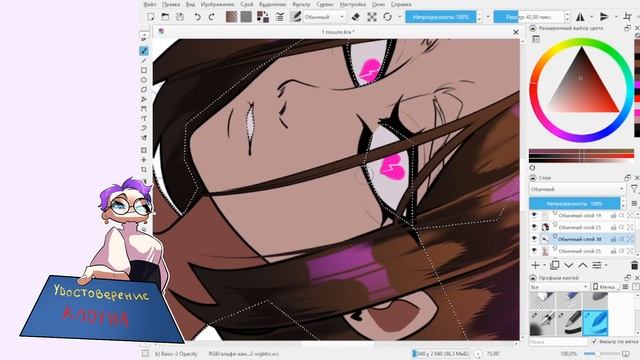
Task: Open brush preset tag dropdown 'Все'
Action: [559, 287]
